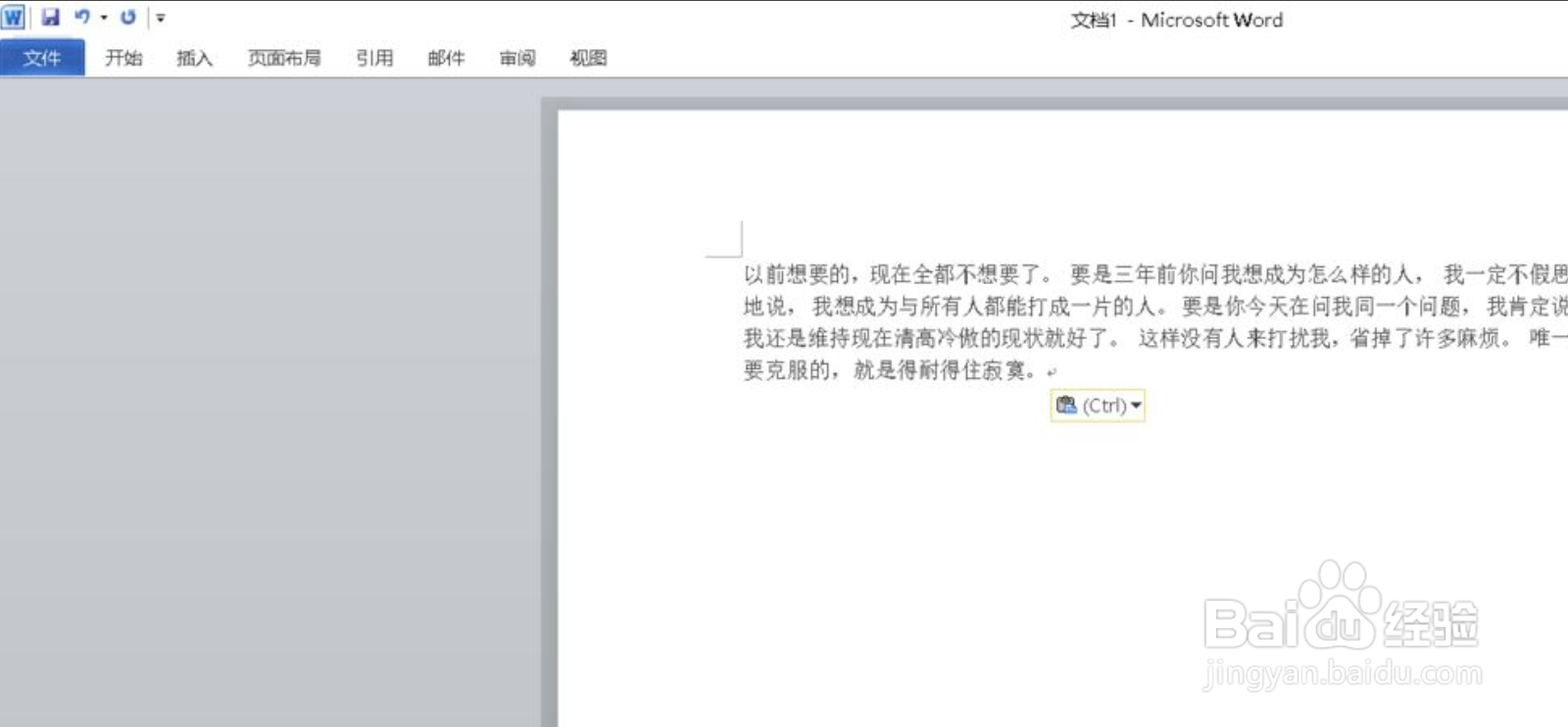Switch to the 视图 (View) ribbon tab
1568x727 pixels.
point(588,58)
